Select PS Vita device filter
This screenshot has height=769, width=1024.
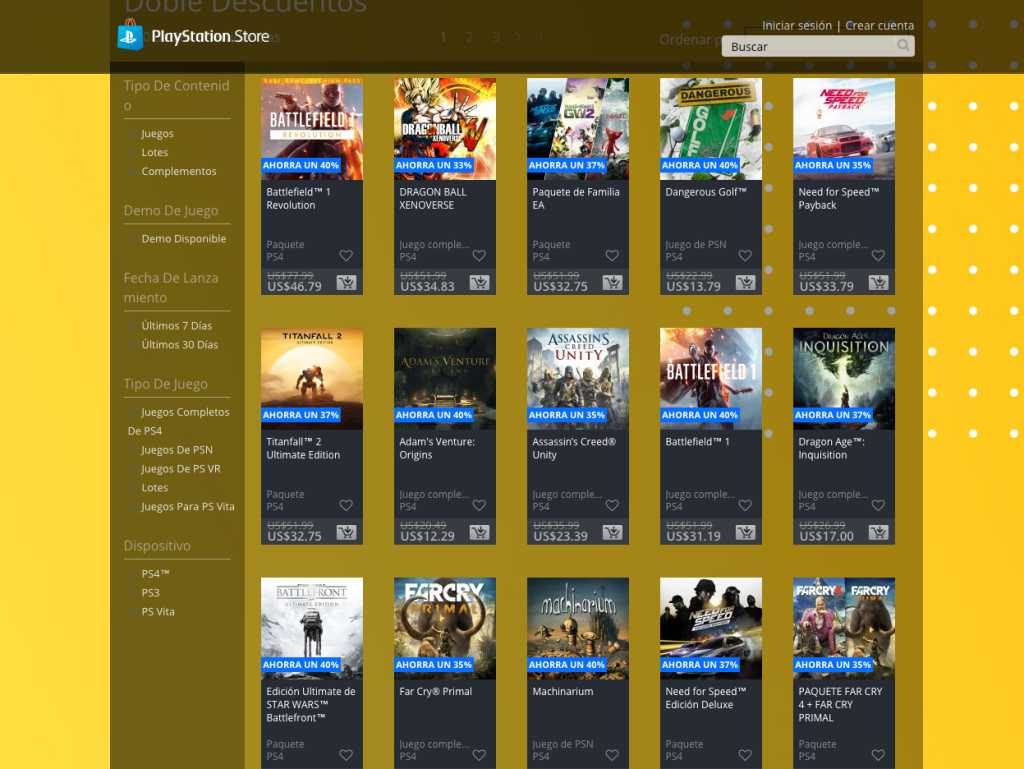tap(158, 612)
